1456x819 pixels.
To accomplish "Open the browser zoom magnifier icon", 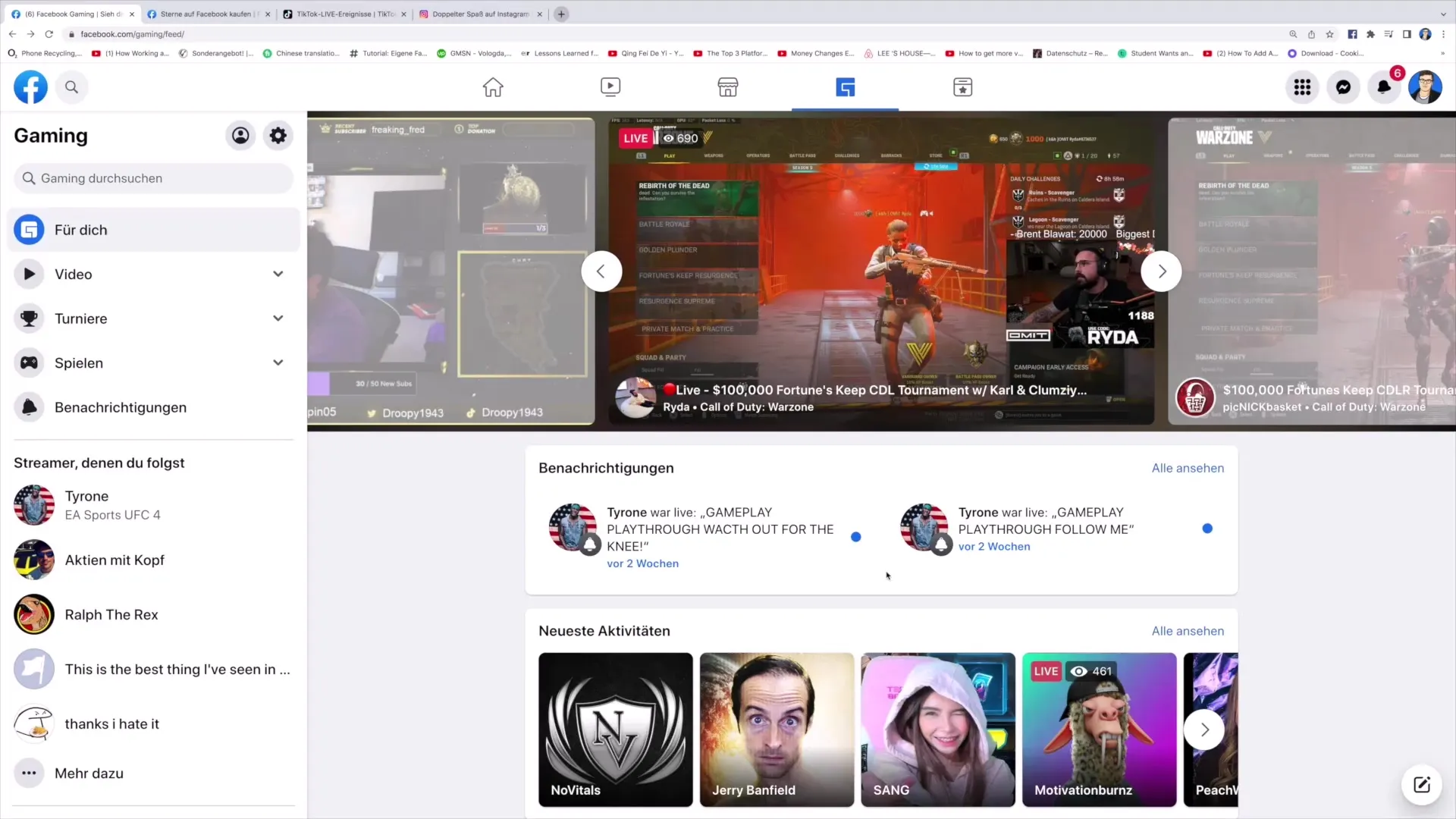I will [x=1293, y=34].
